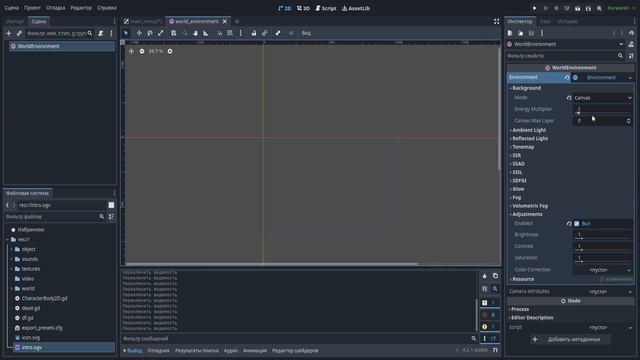Open the Script property dropdown

tap(603, 327)
